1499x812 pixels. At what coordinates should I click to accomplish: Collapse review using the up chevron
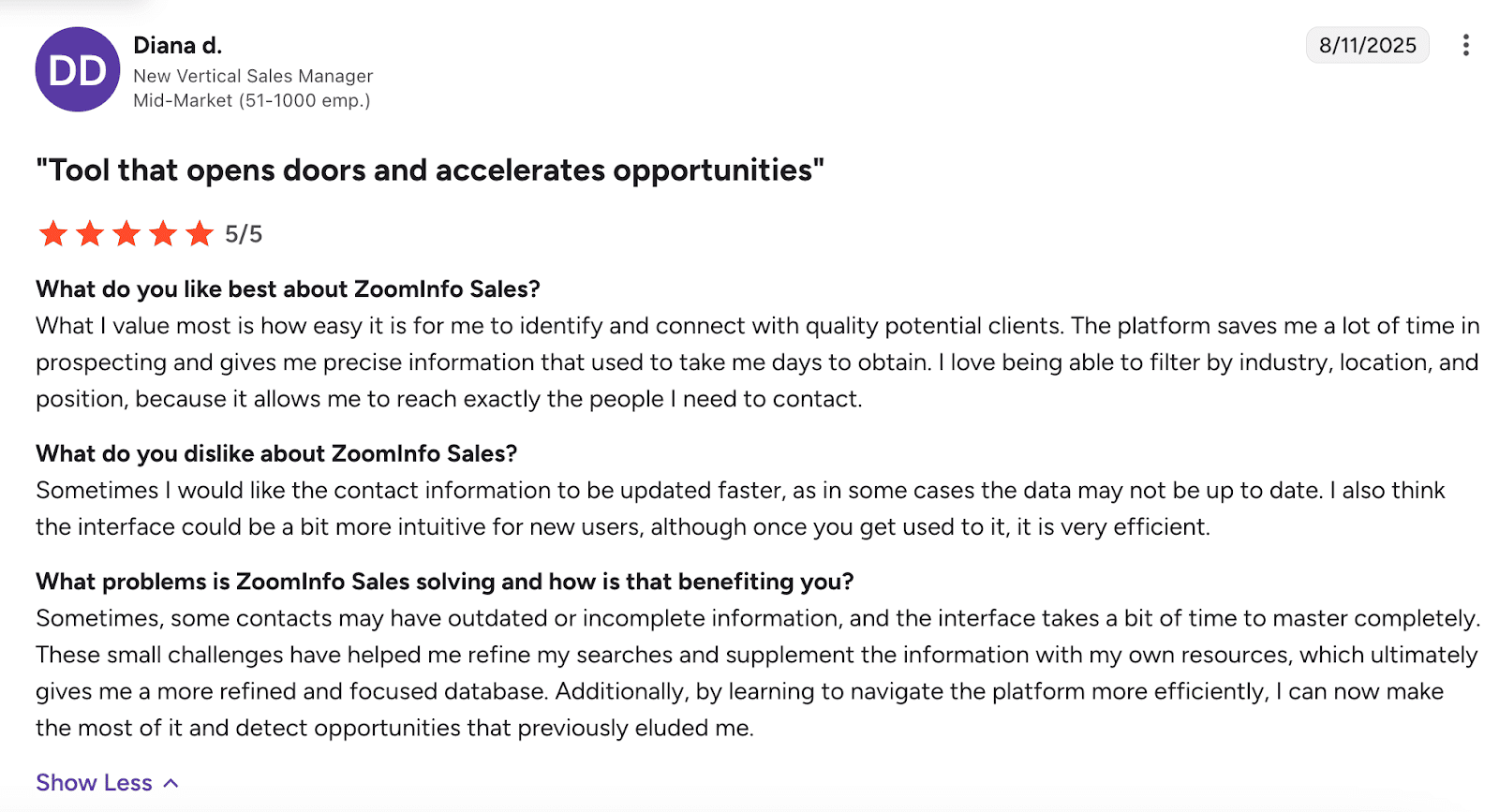pos(171,783)
